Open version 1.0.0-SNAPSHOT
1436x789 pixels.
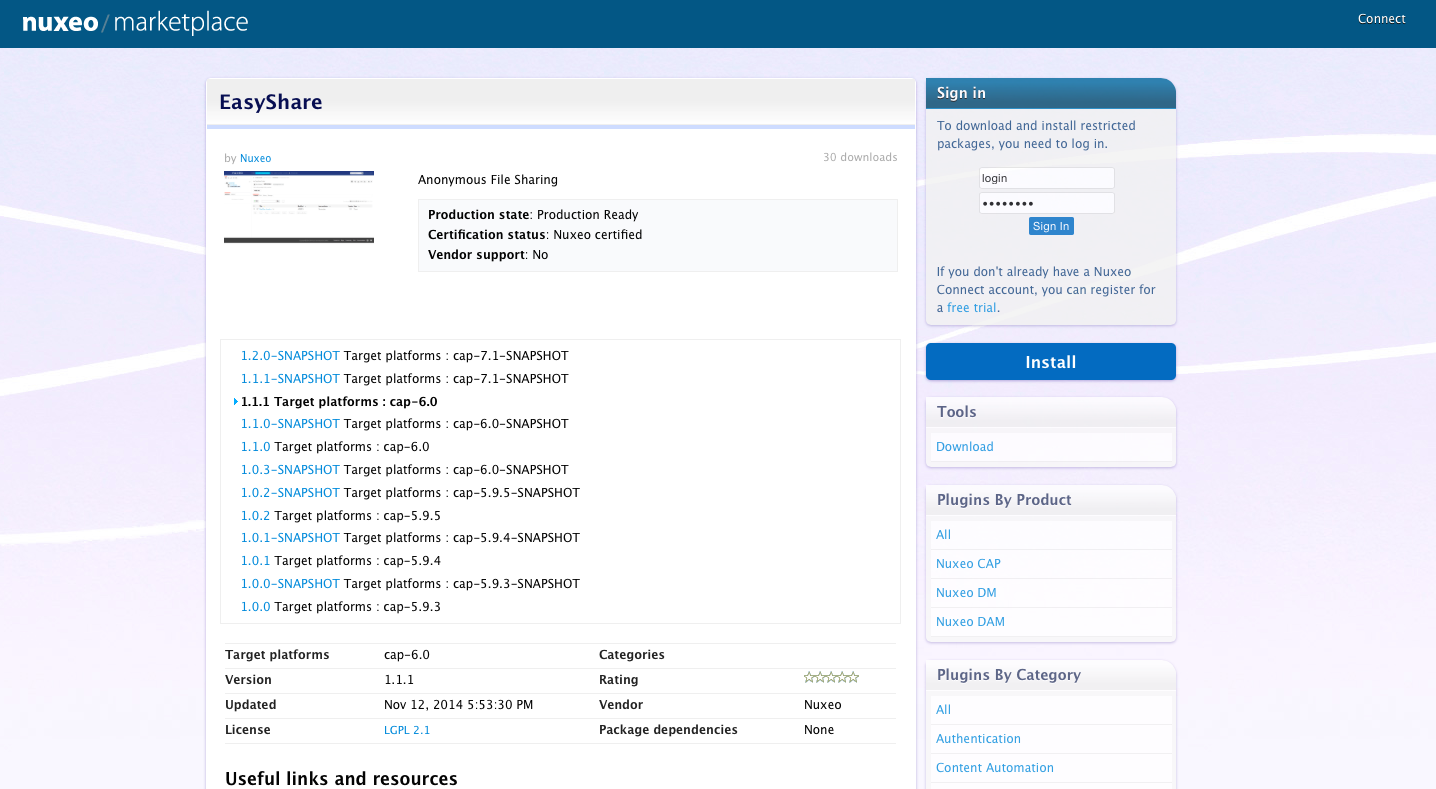[290, 584]
